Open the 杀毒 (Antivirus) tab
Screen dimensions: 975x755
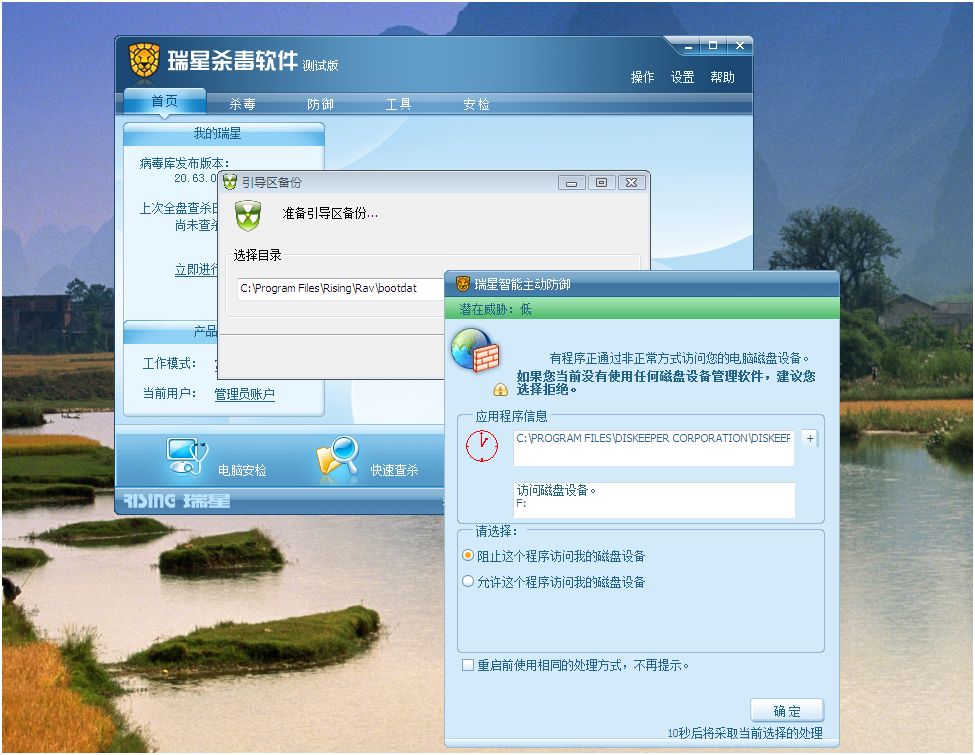tap(243, 104)
